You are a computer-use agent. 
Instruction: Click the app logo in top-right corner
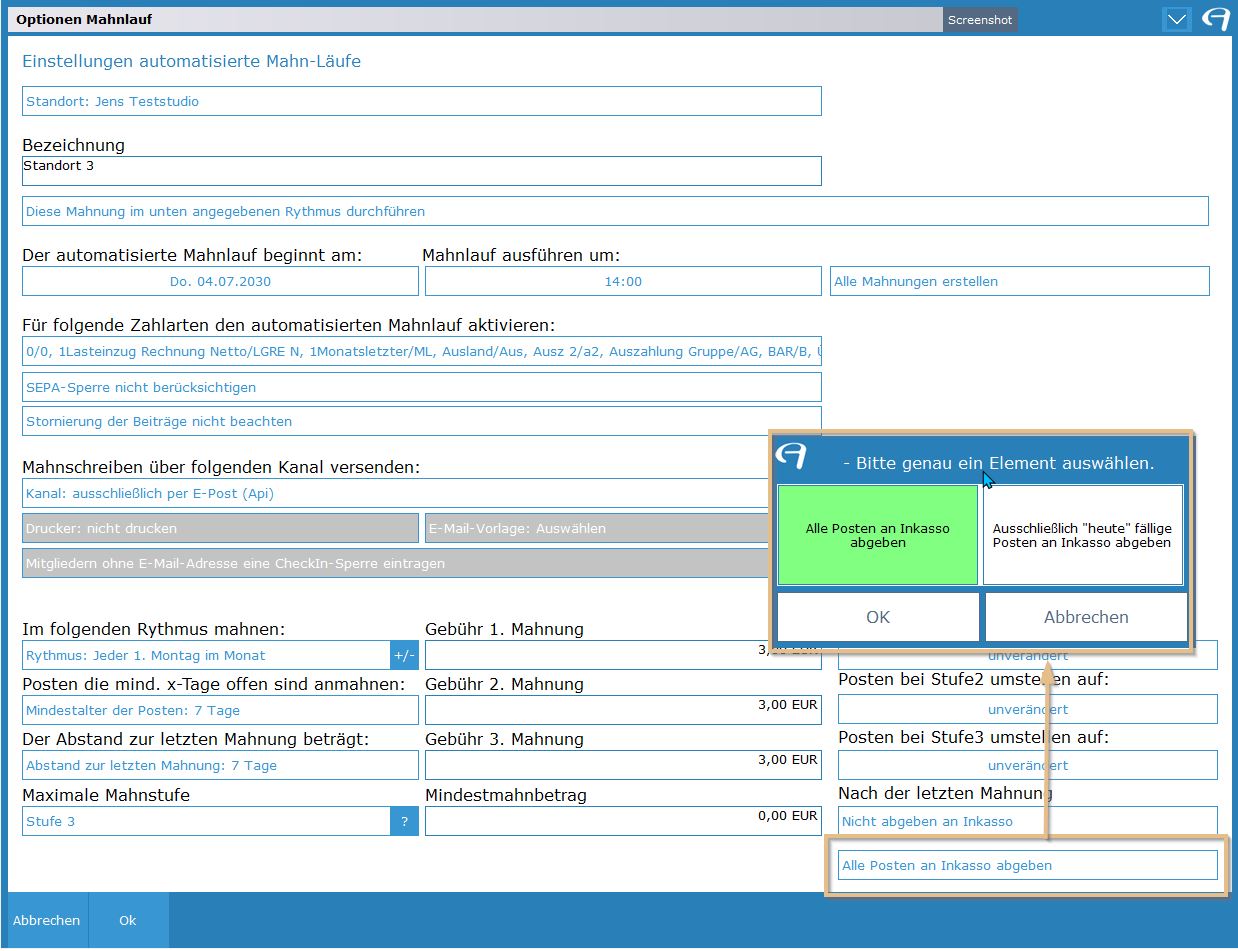1215,19
